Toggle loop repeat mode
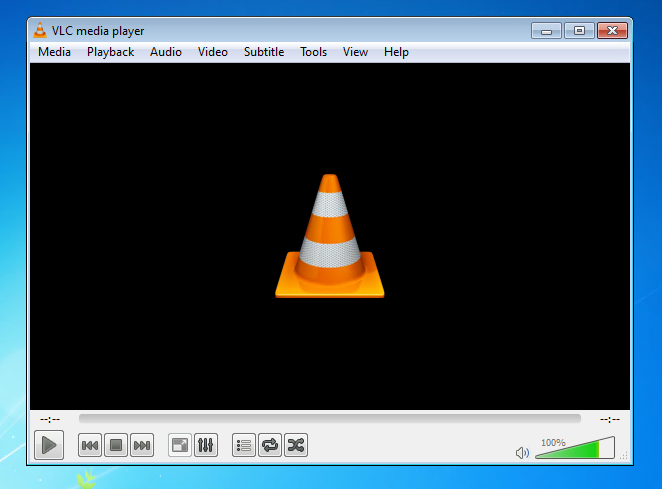 click(270, 445)
